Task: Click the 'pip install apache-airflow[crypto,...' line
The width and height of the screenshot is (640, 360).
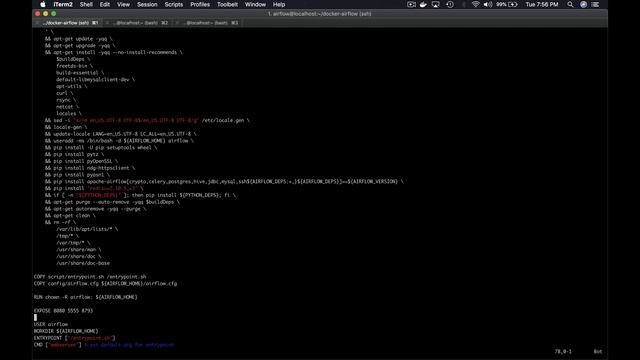Action: (224, 182)
